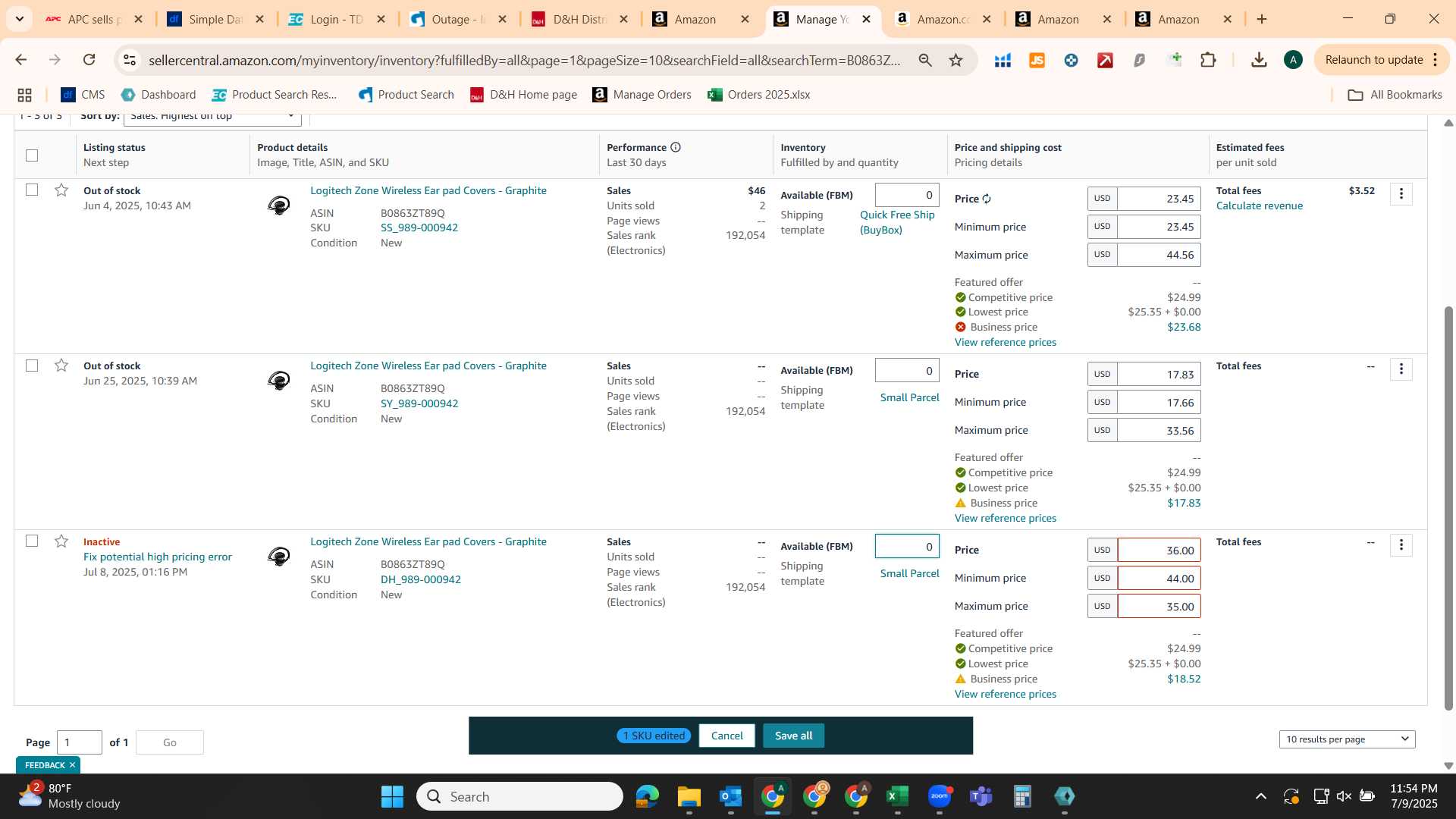1456x819 pixels.
Task: Open the Relaunch to update menu dots
Action: [1436, 60]
